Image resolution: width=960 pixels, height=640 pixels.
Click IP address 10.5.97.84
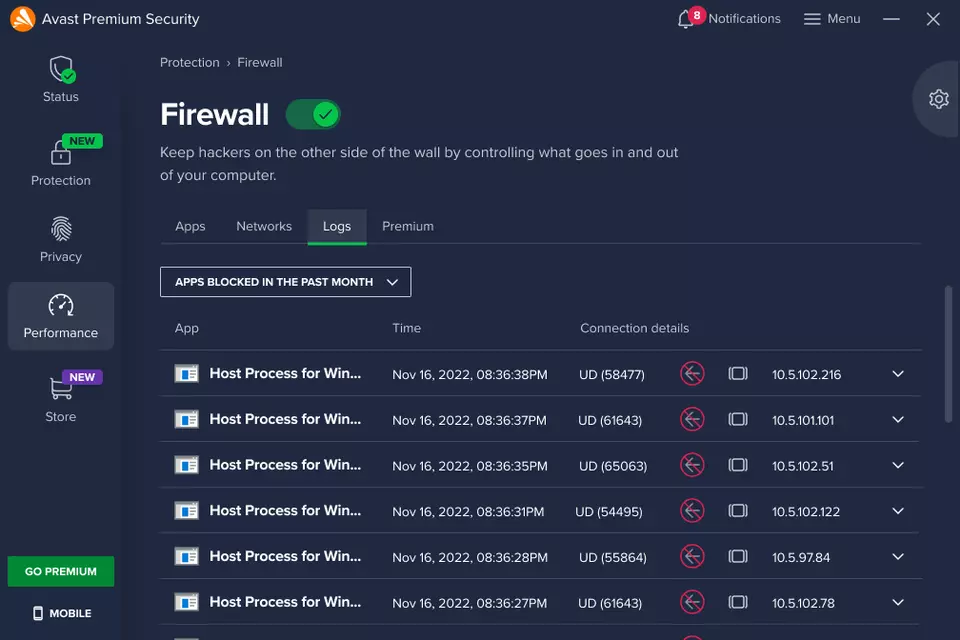point(801,557)
